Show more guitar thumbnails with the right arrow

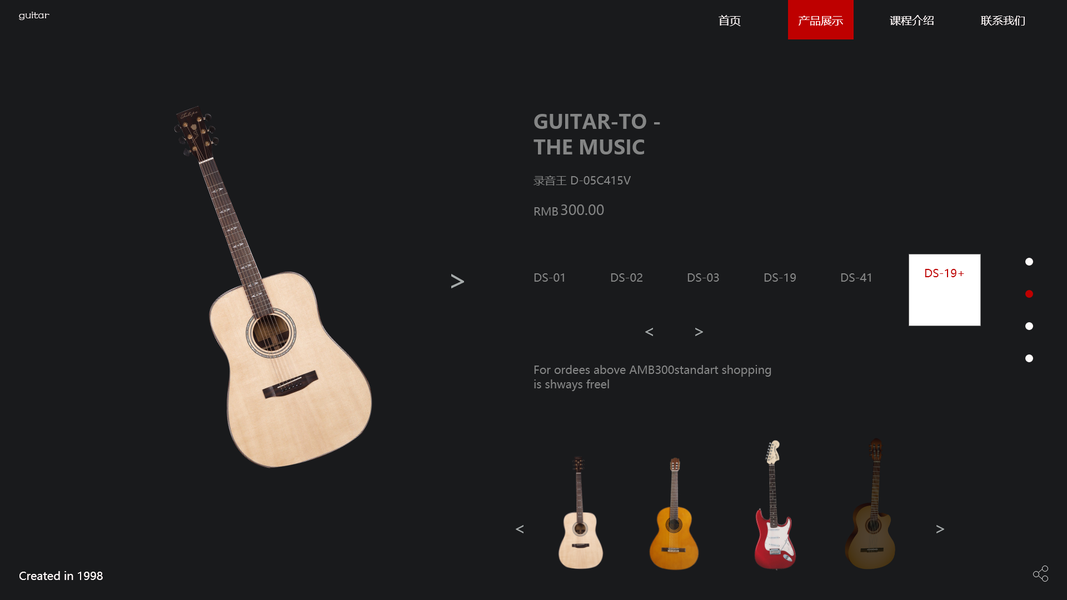tap(940, 529)
